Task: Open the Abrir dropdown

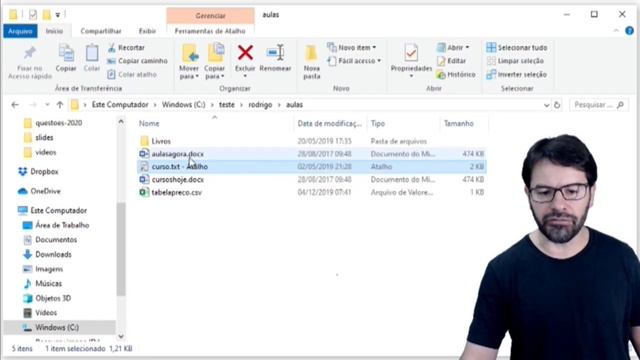Action: (453, 48)
